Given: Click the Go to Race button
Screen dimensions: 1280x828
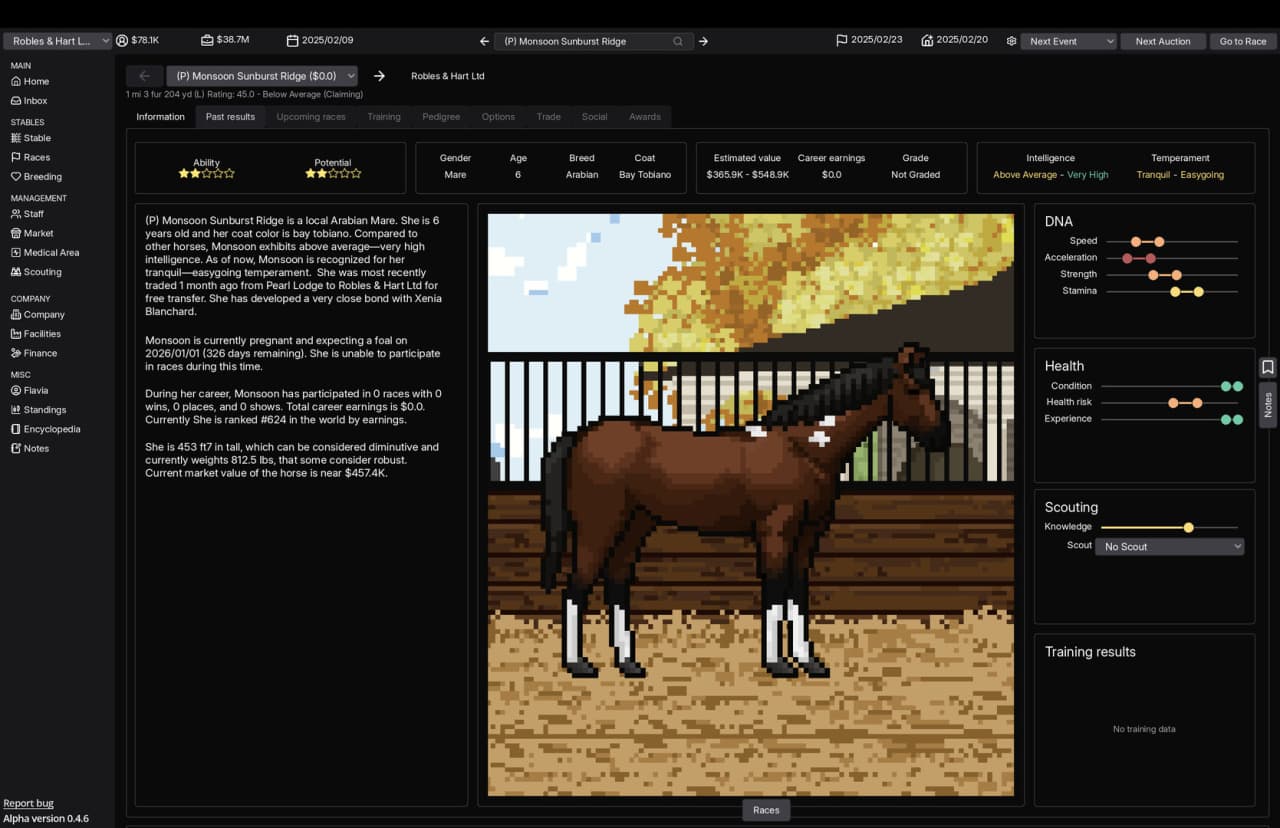Looking at the screenshot, I should [1242, 41].
